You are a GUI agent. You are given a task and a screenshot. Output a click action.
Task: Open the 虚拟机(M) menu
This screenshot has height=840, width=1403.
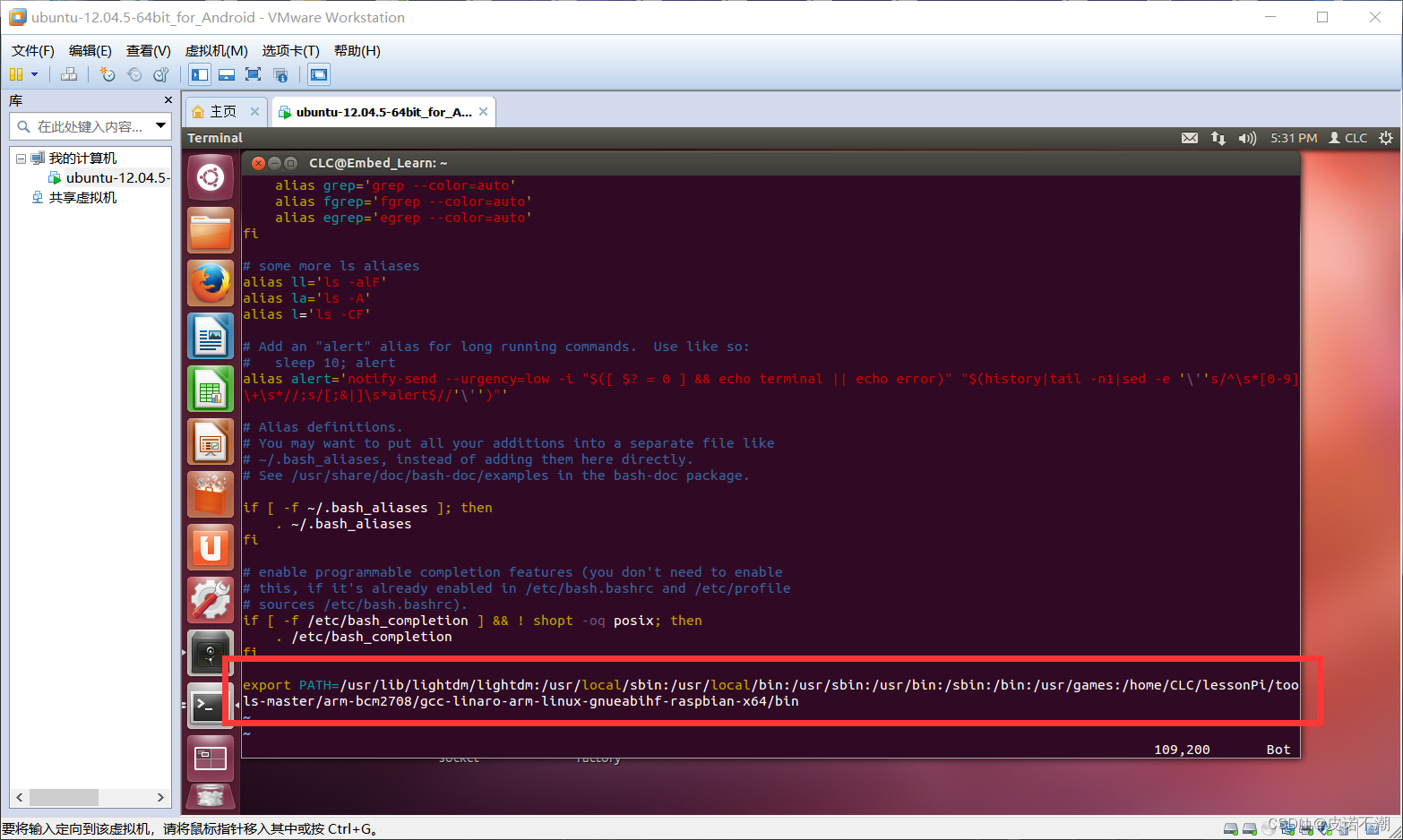[217, 51]
